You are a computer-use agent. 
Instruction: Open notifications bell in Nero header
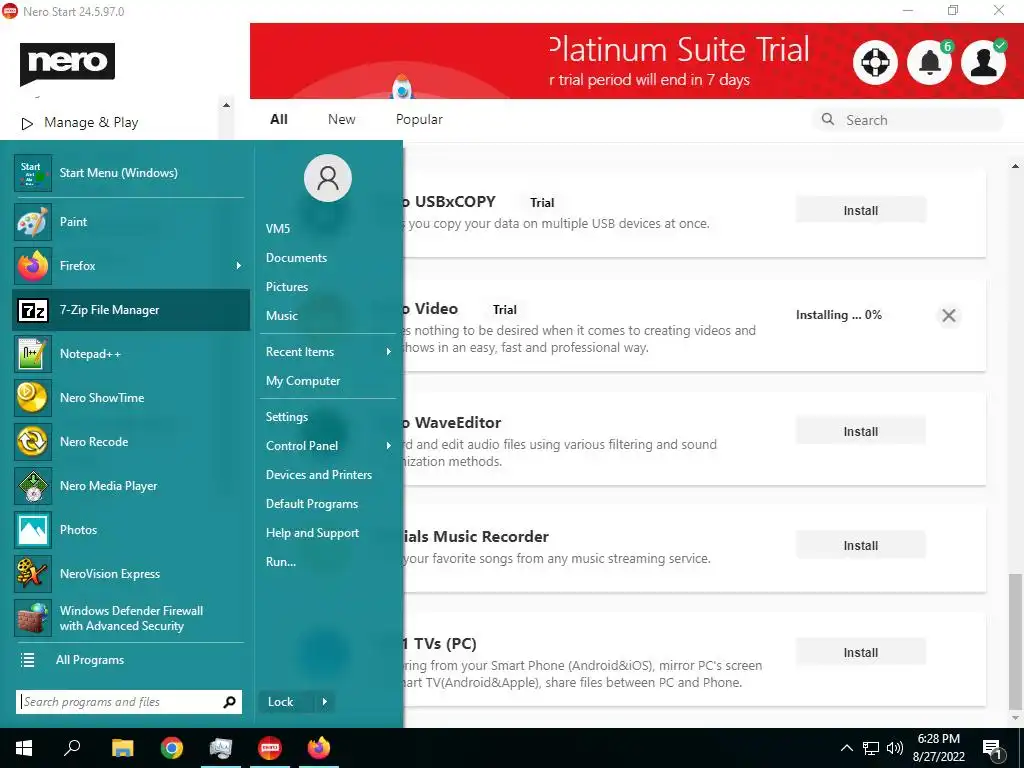[x=930, y=63]
